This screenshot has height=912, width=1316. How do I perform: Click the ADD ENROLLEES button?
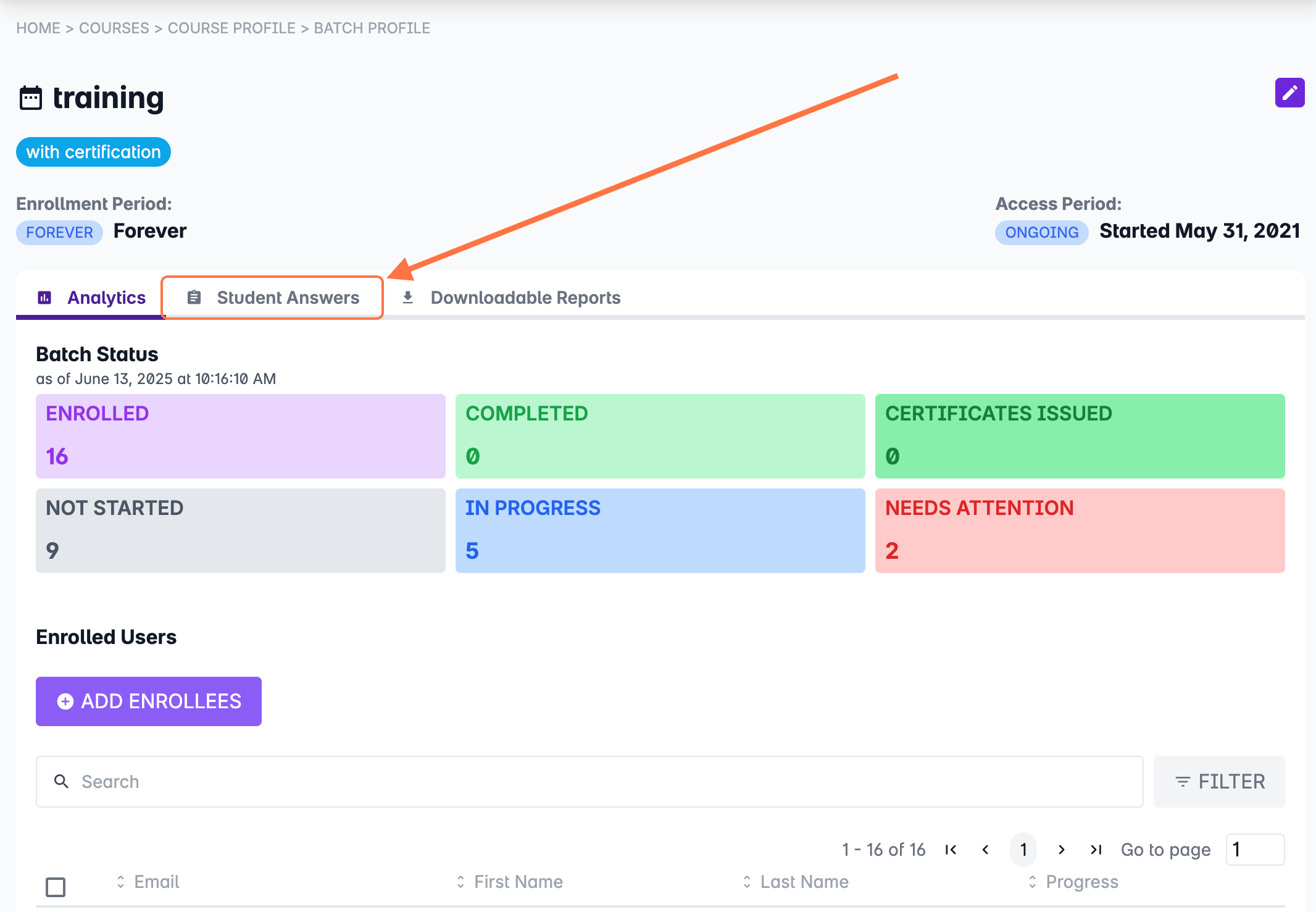point(149,701)
